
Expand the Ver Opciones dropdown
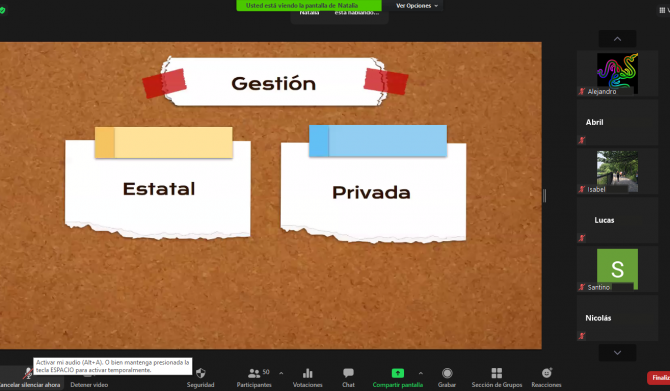[417, 6]
